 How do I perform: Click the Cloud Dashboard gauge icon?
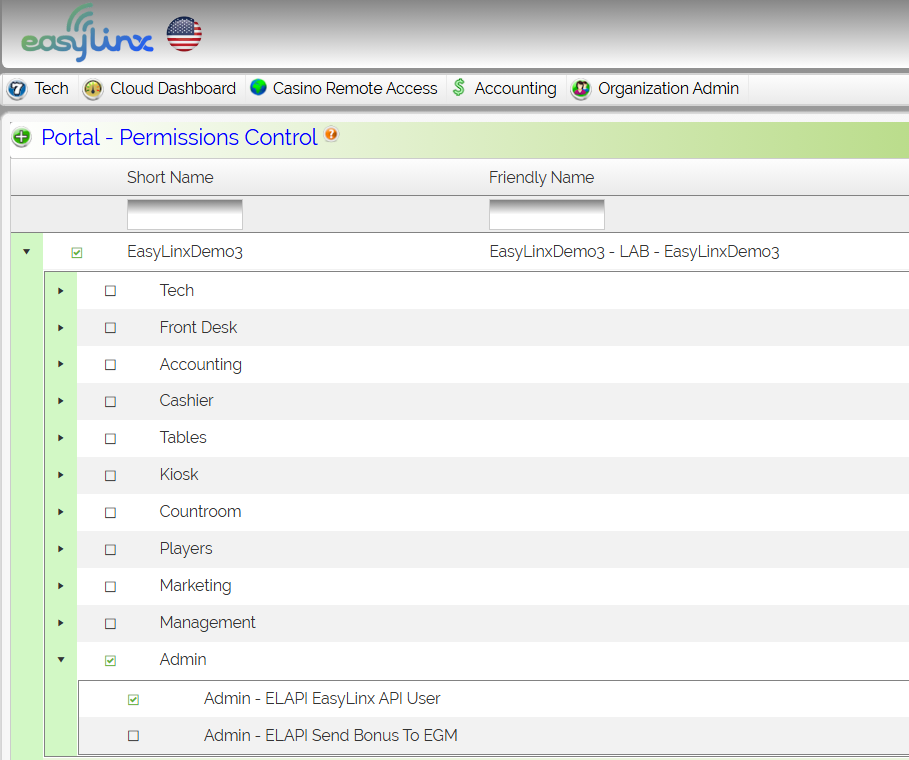pos(93,89)
